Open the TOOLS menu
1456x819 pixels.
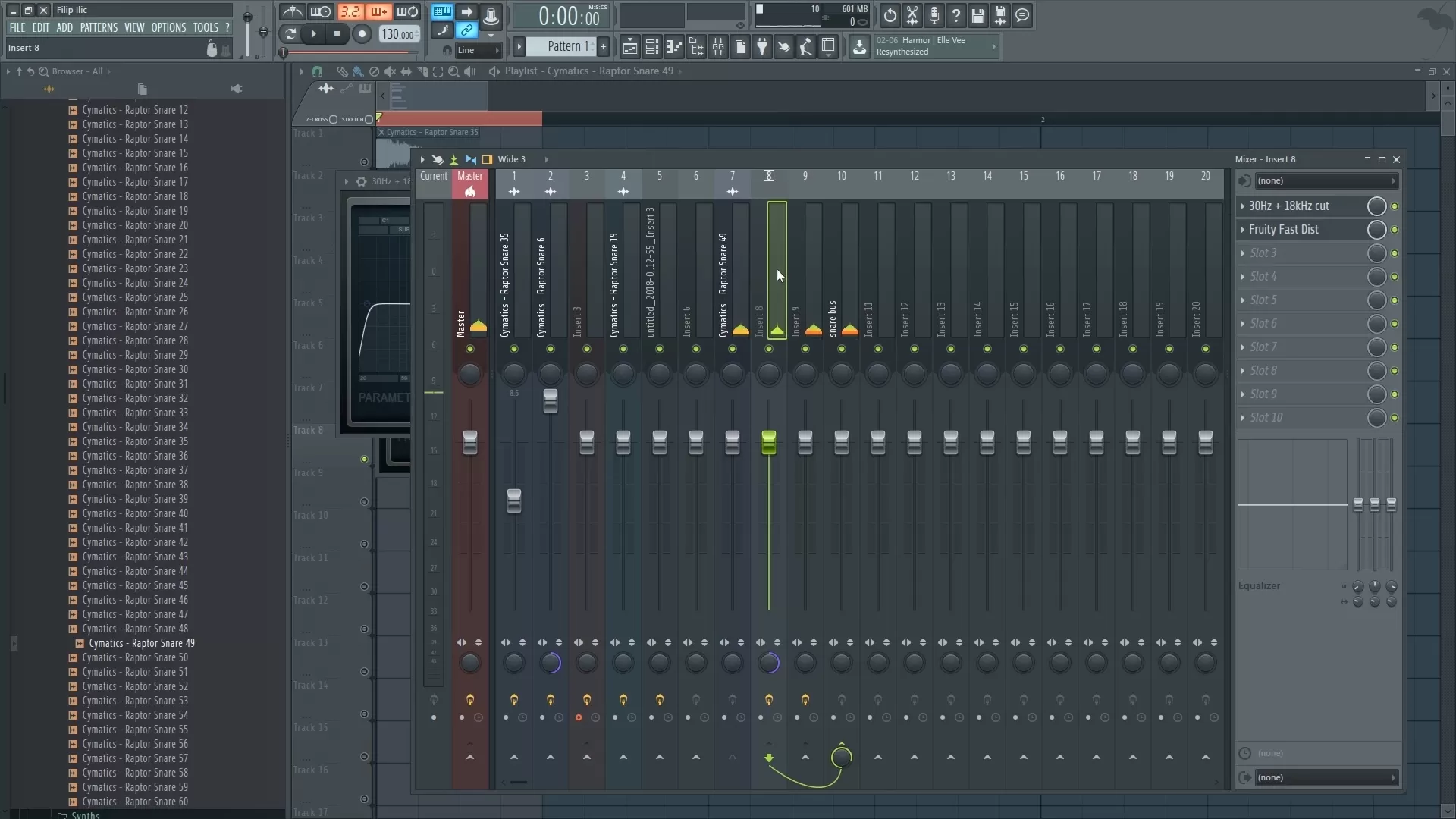click(206, 27)
